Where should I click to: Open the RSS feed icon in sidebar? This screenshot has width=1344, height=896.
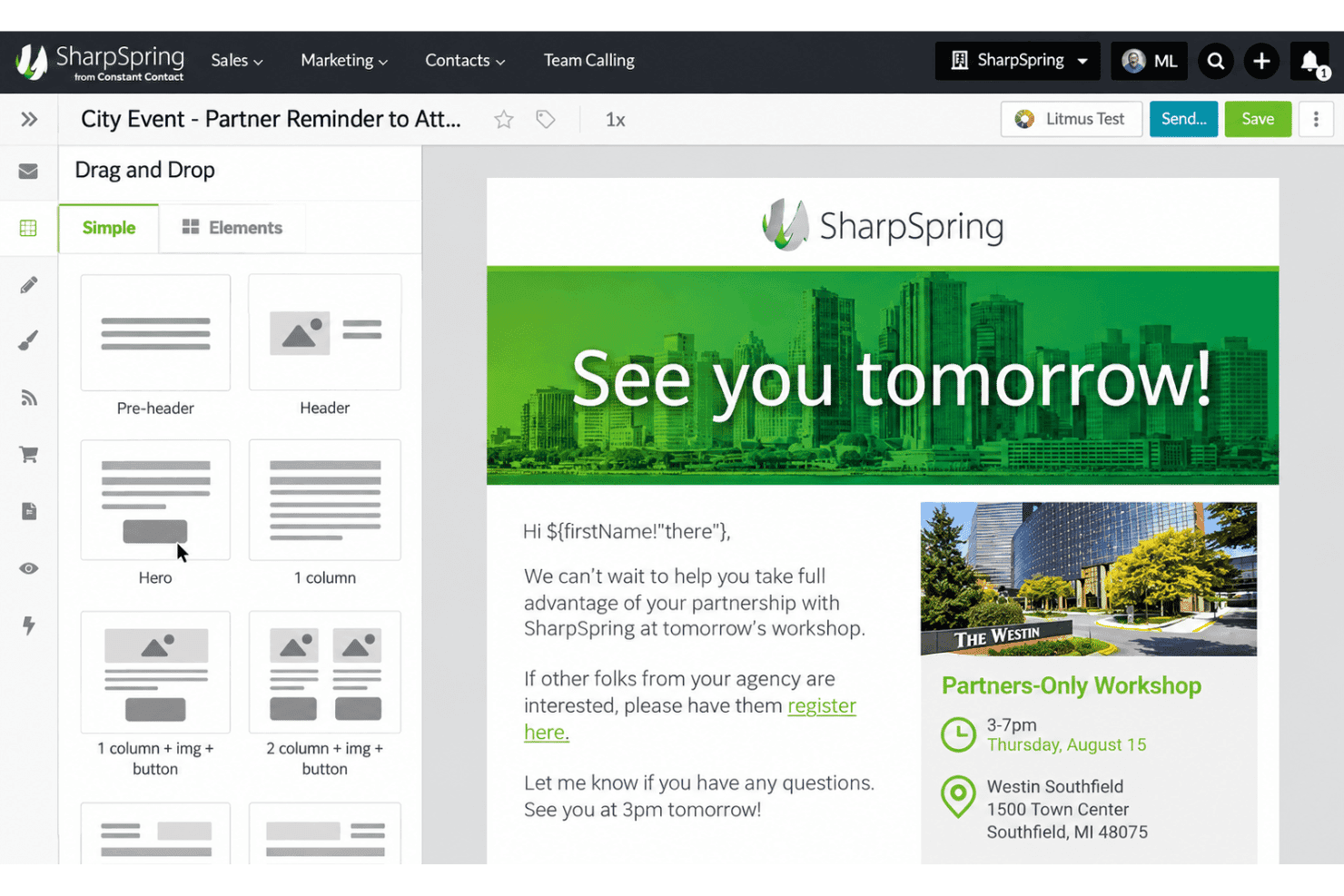pos(29,398)
